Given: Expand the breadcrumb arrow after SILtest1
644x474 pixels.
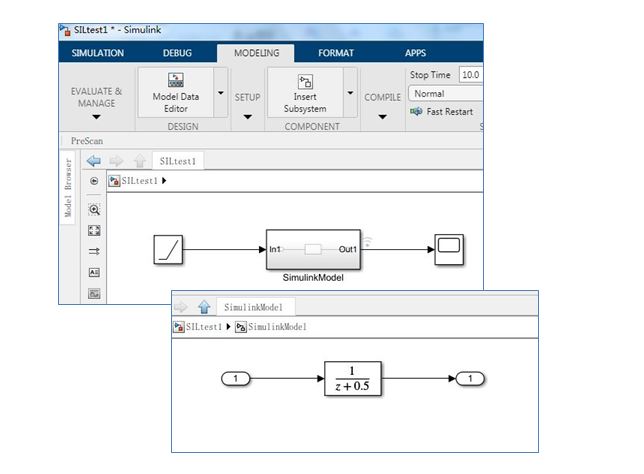Looking at the screenshot, I should (164, 181).
